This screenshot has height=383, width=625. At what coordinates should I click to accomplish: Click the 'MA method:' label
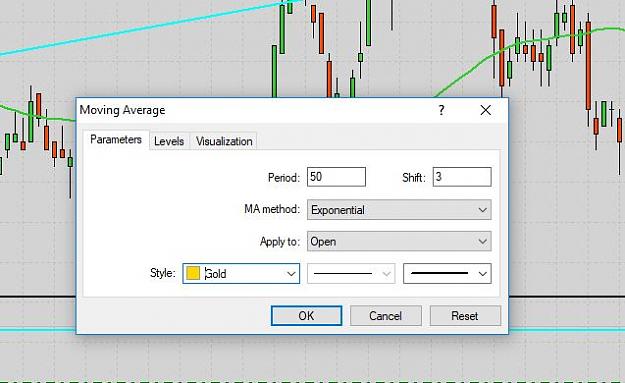pyautogui.click(x=272, y=209)
